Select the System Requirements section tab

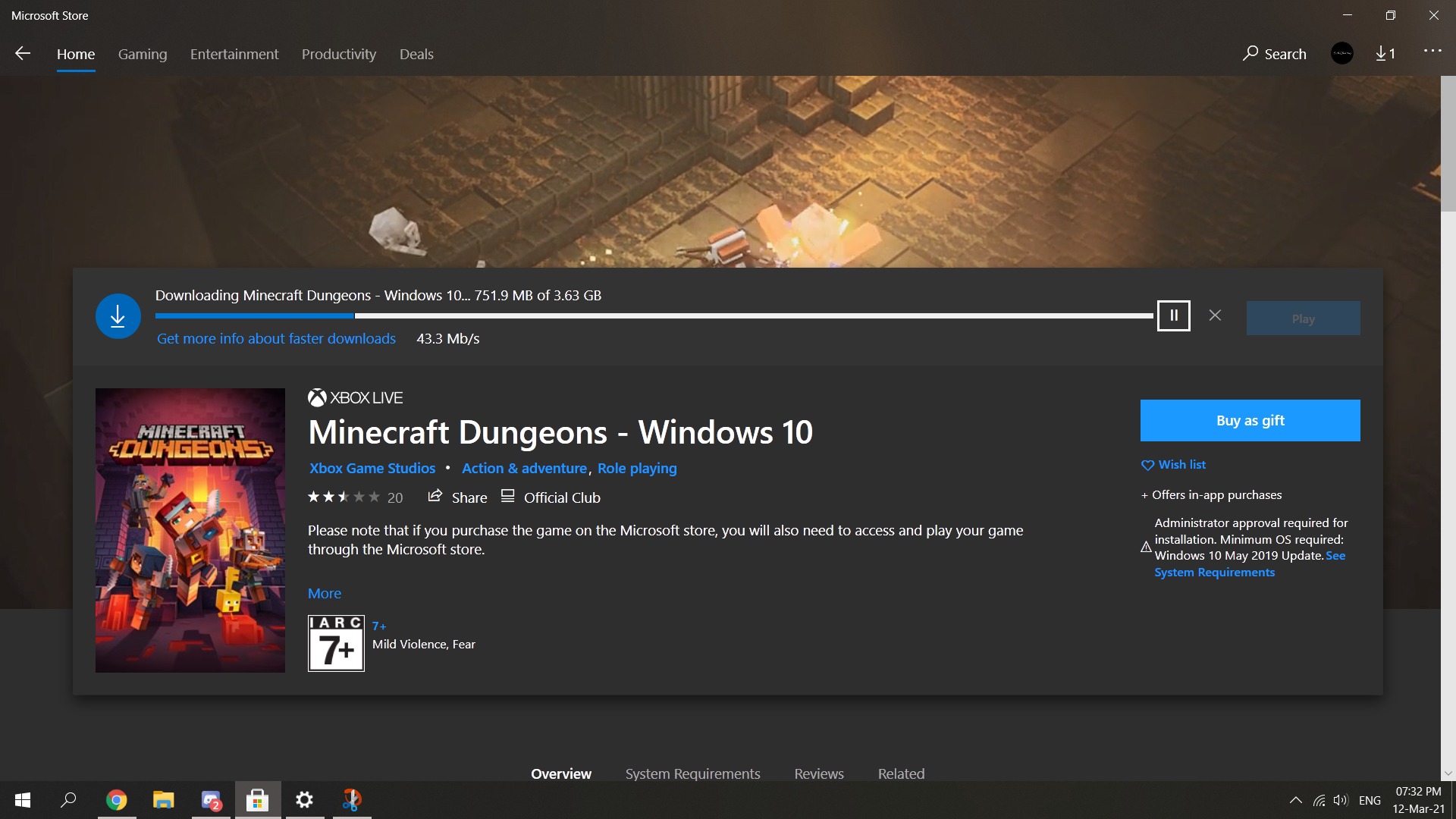(692, 773)
